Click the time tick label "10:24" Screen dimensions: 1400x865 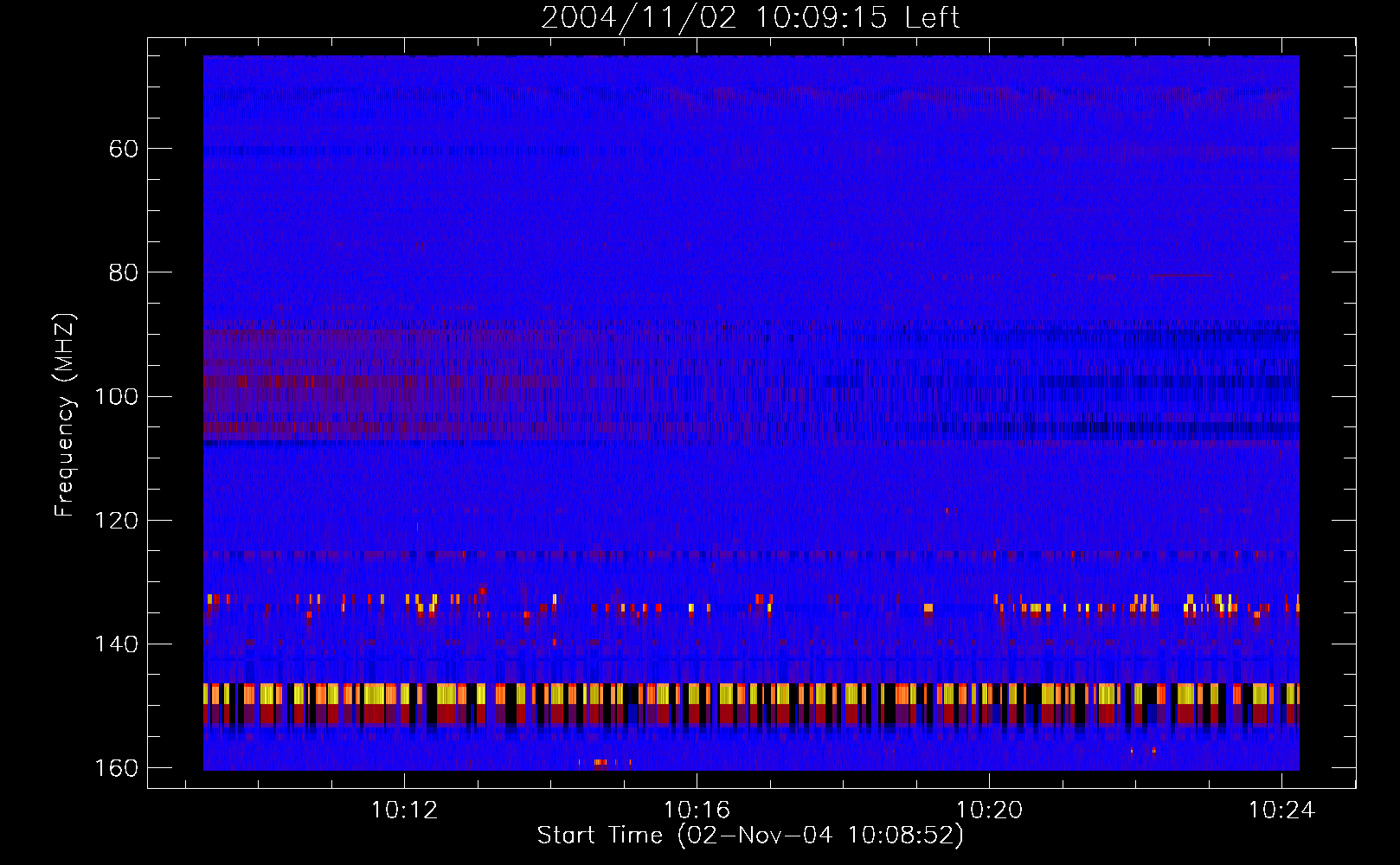1281,811
